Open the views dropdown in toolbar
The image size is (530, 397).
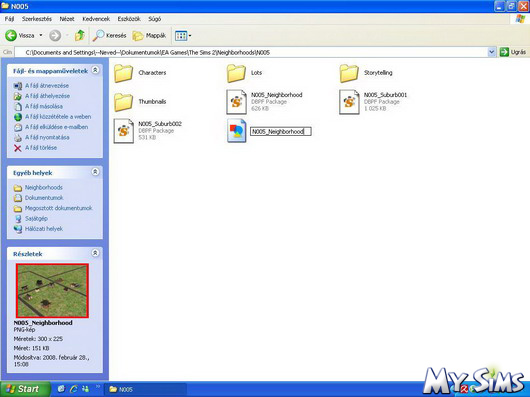tap(183, 35)
